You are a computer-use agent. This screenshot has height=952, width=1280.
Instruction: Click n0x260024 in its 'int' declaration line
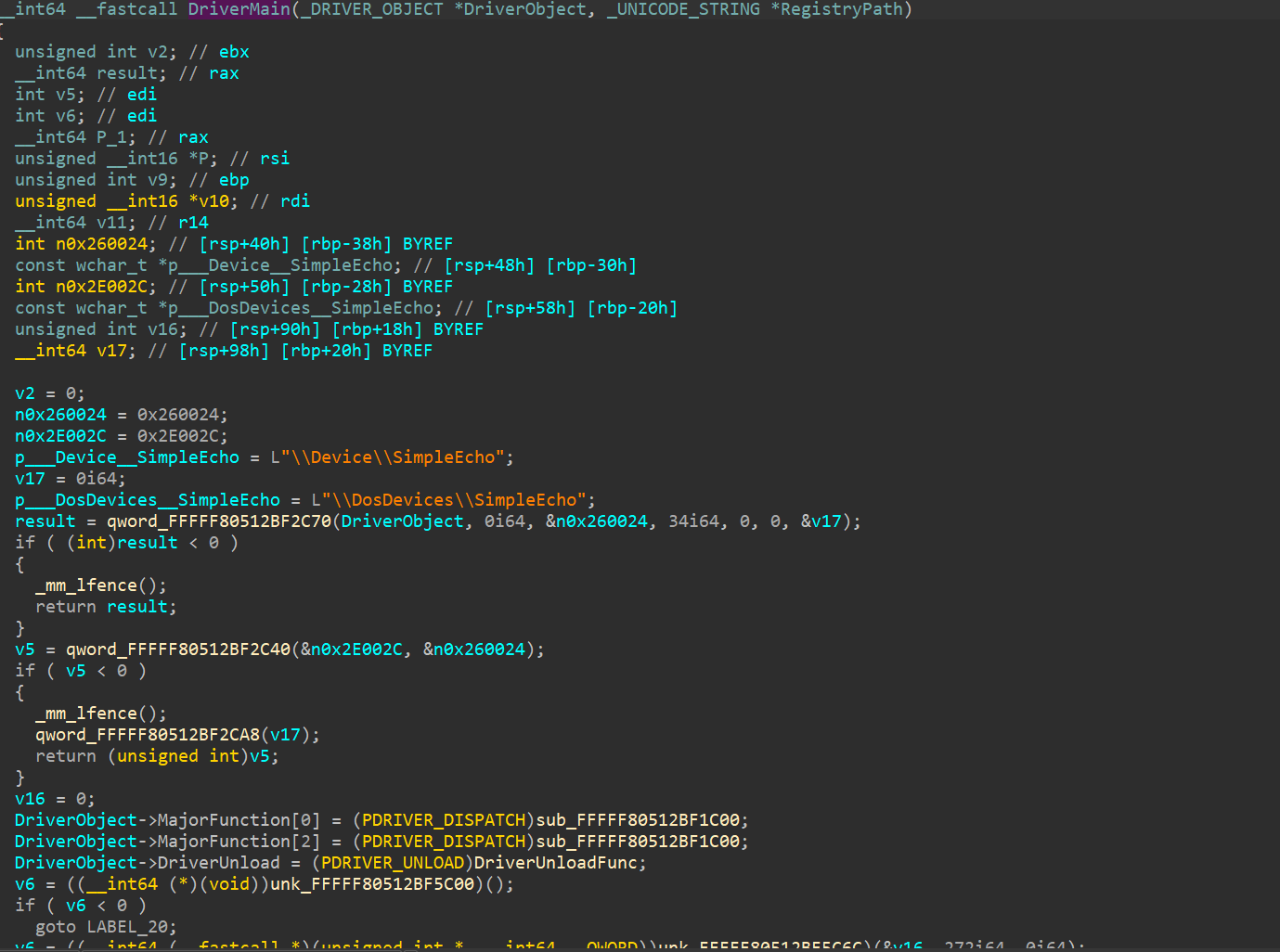101,244
